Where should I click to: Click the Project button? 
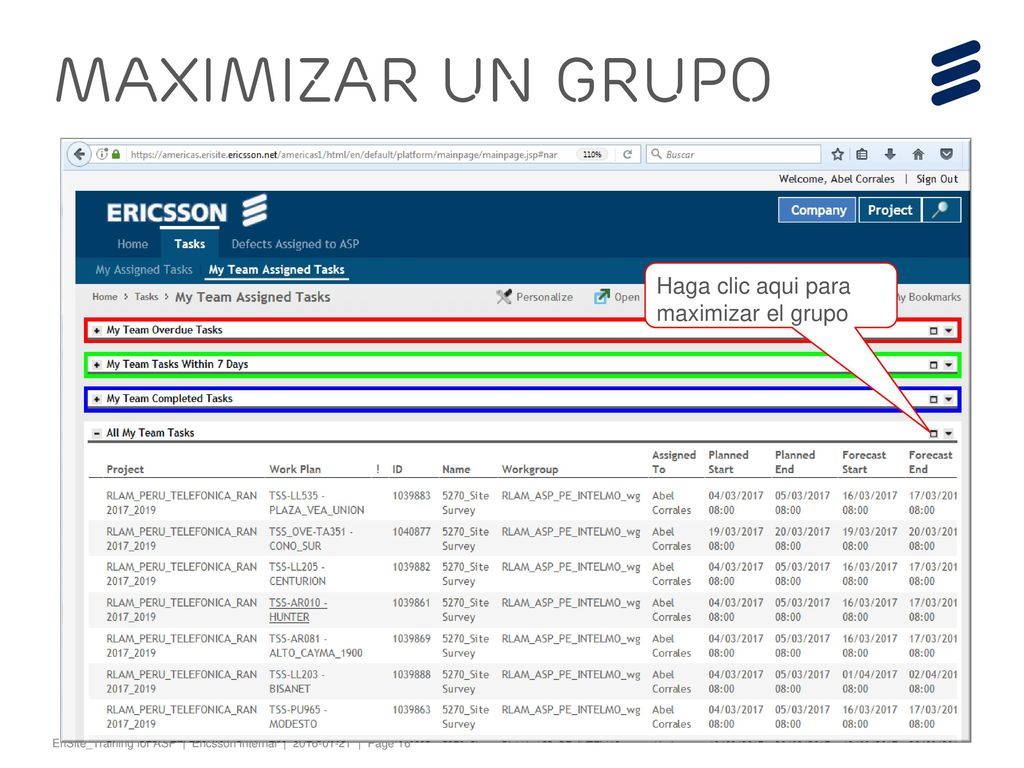889,210
